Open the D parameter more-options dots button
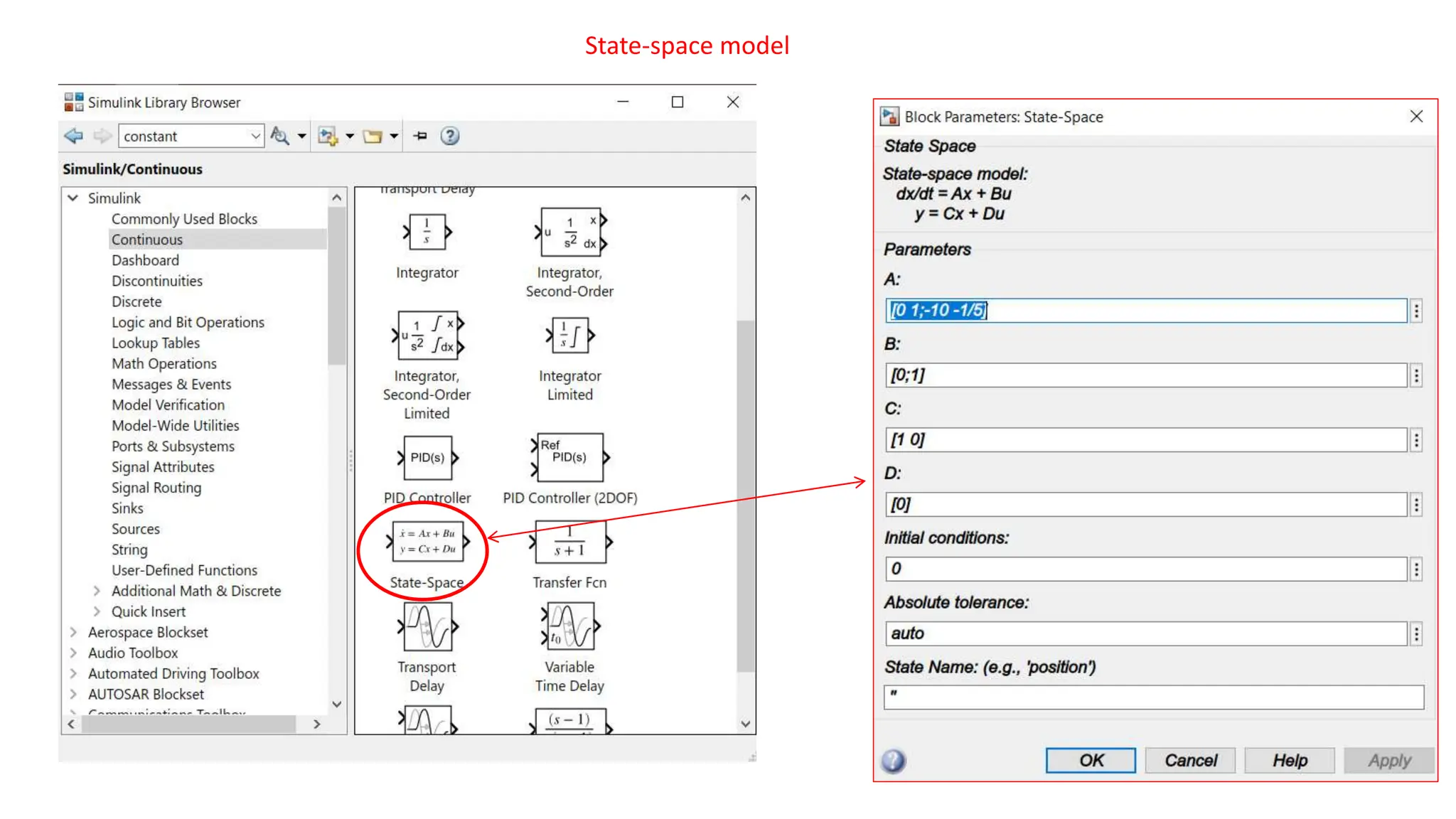Viewport: 1456px width, 819px height. pos(1416,505)
